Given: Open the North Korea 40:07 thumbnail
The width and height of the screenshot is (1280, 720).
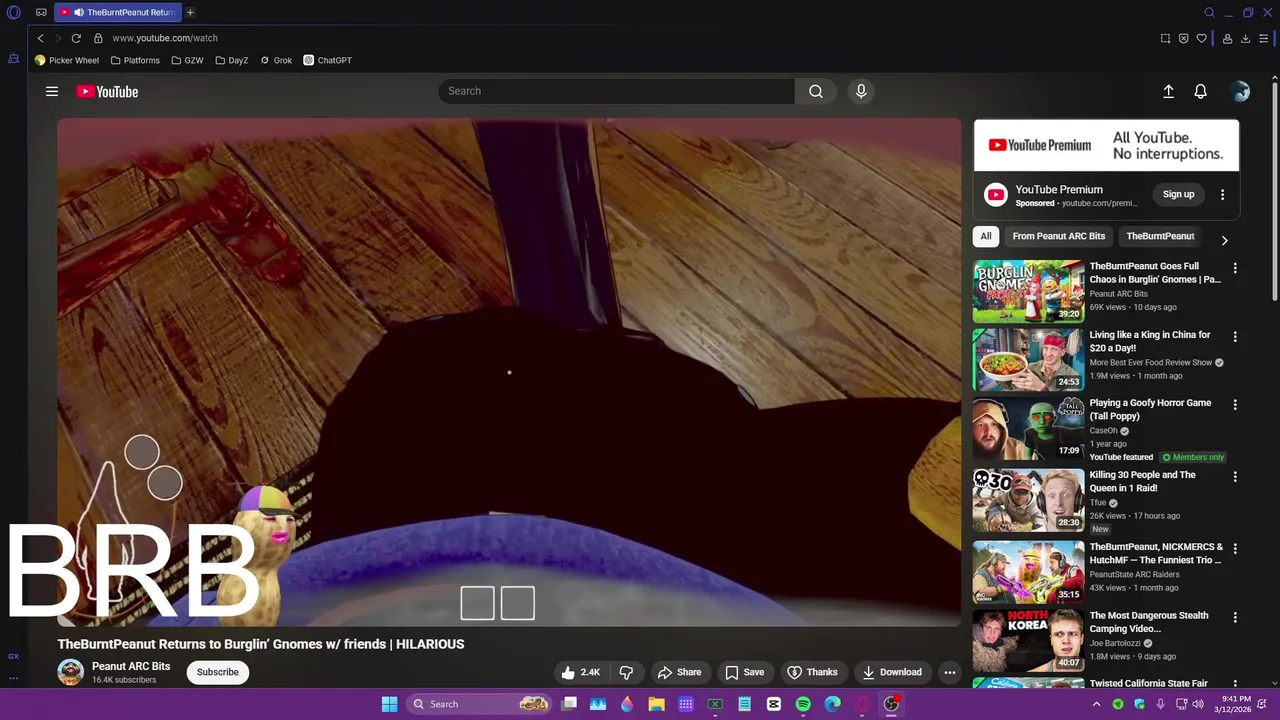Looking at the screenshot, I should click(1028, 640).
